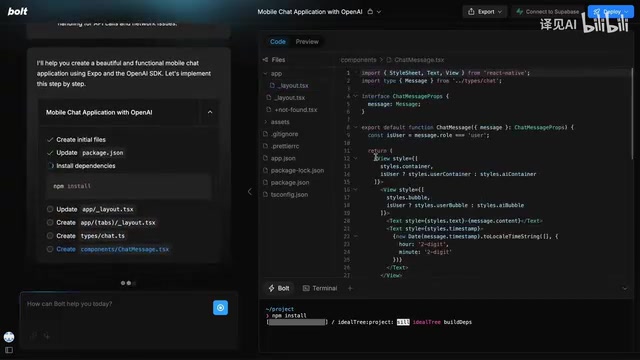
Task: Switch to the Preview tab
Action: pos(307,42)
